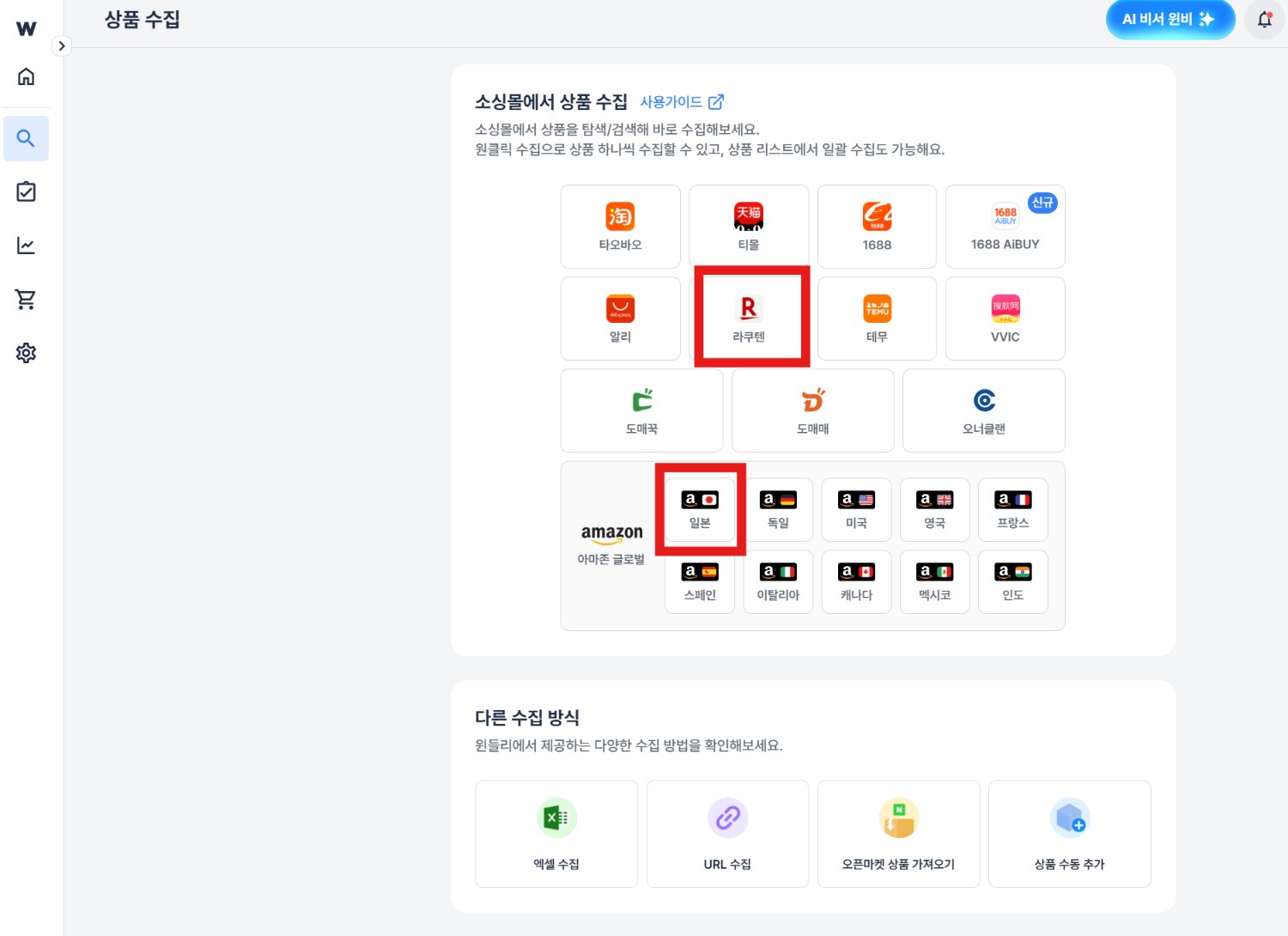Pick the 테무 marketplace tile

point(877,319)
